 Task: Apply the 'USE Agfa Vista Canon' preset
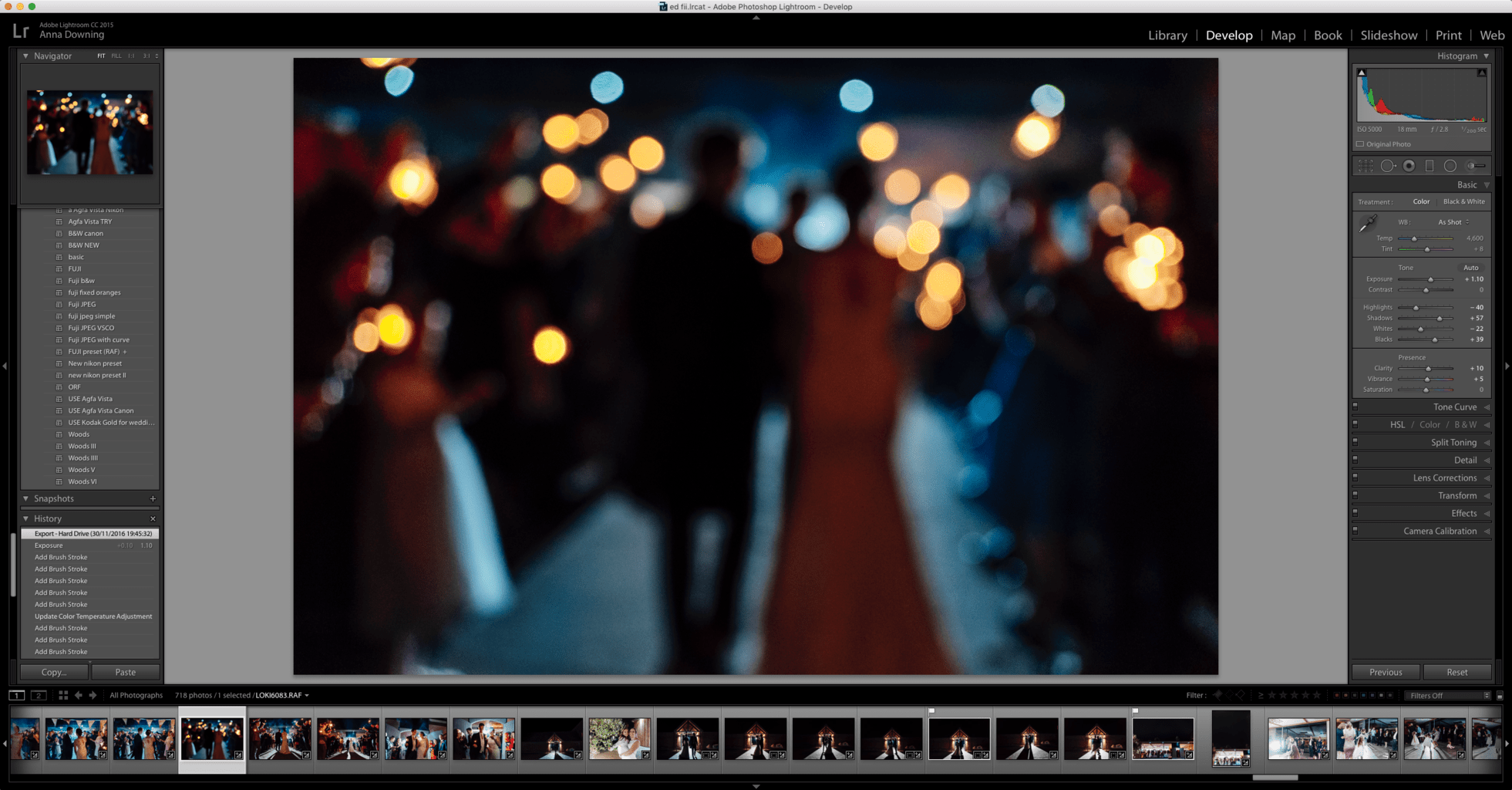coord(100,410)
